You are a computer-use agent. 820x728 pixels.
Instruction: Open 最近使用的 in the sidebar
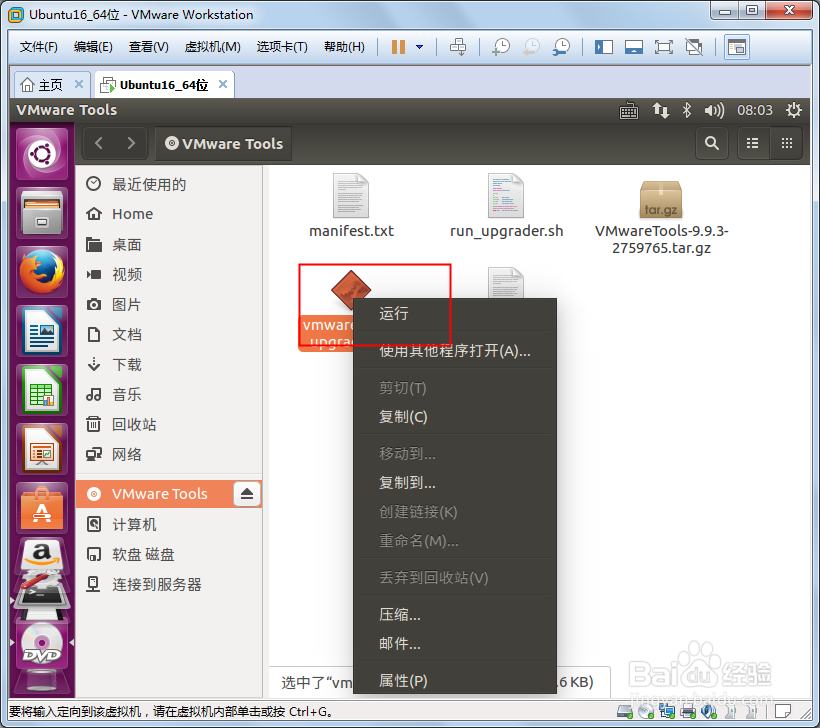pyautogui.click(x=168, y=184)
